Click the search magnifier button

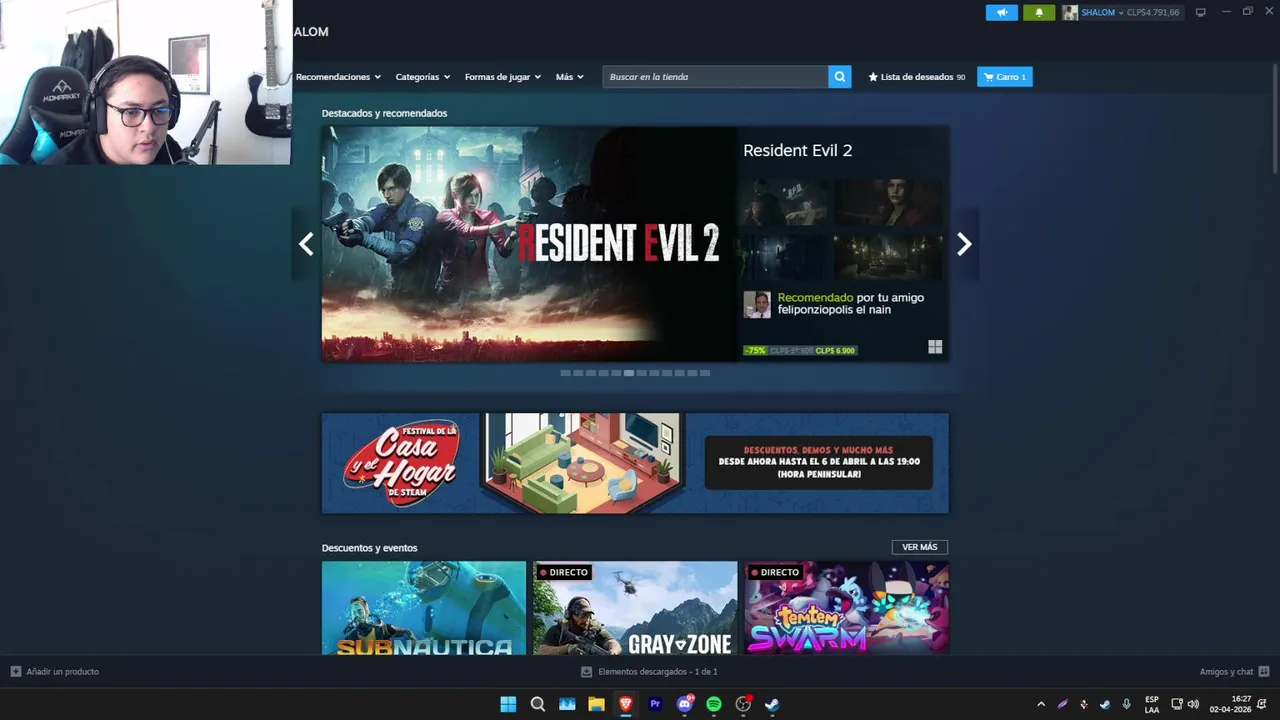(x=840, y=77)
